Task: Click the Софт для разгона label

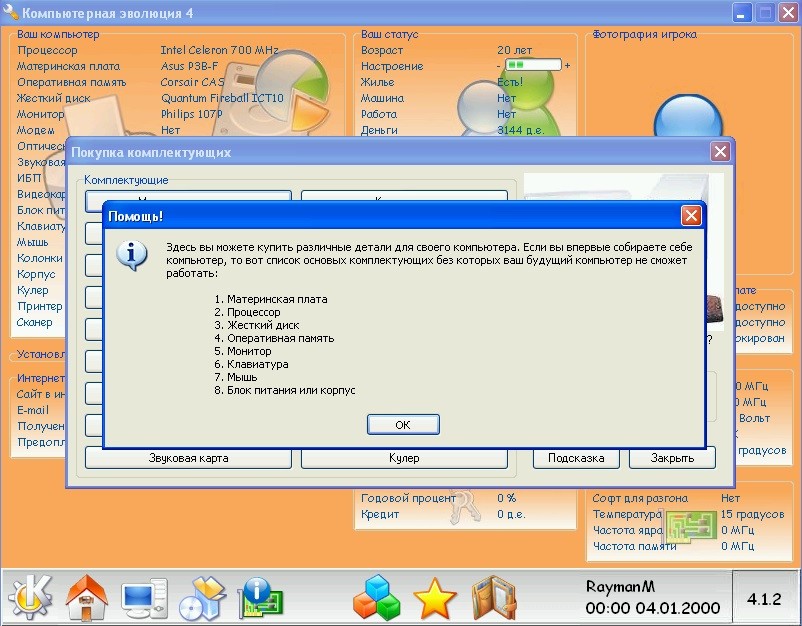Action: point(640,498)
